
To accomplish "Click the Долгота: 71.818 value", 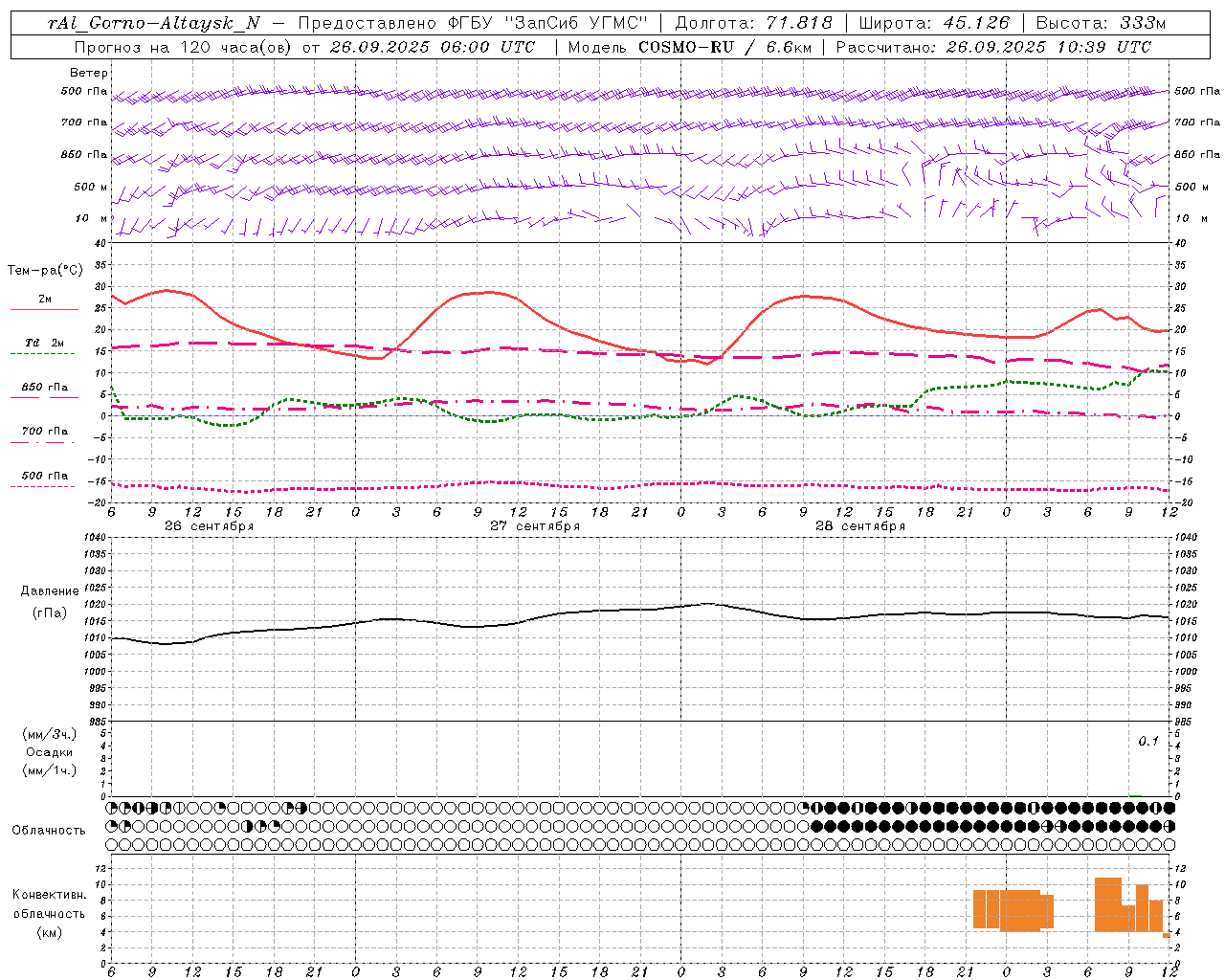I will 754,23.
